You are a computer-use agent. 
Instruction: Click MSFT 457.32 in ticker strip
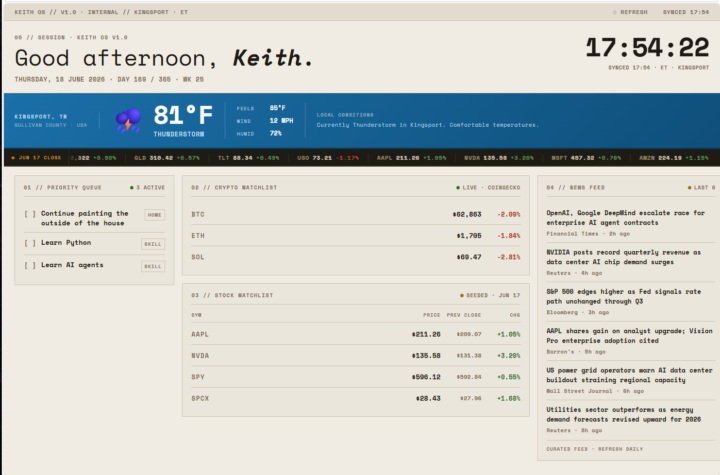(573, 158)
